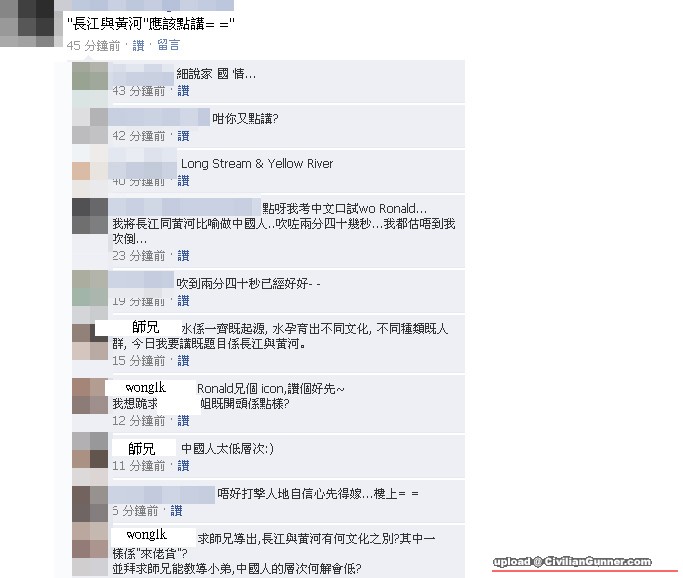683x578 pixels.
Task: Open avatar of 細說家國情 commenter
Action: pyautogui.click(x=90, y=80)
